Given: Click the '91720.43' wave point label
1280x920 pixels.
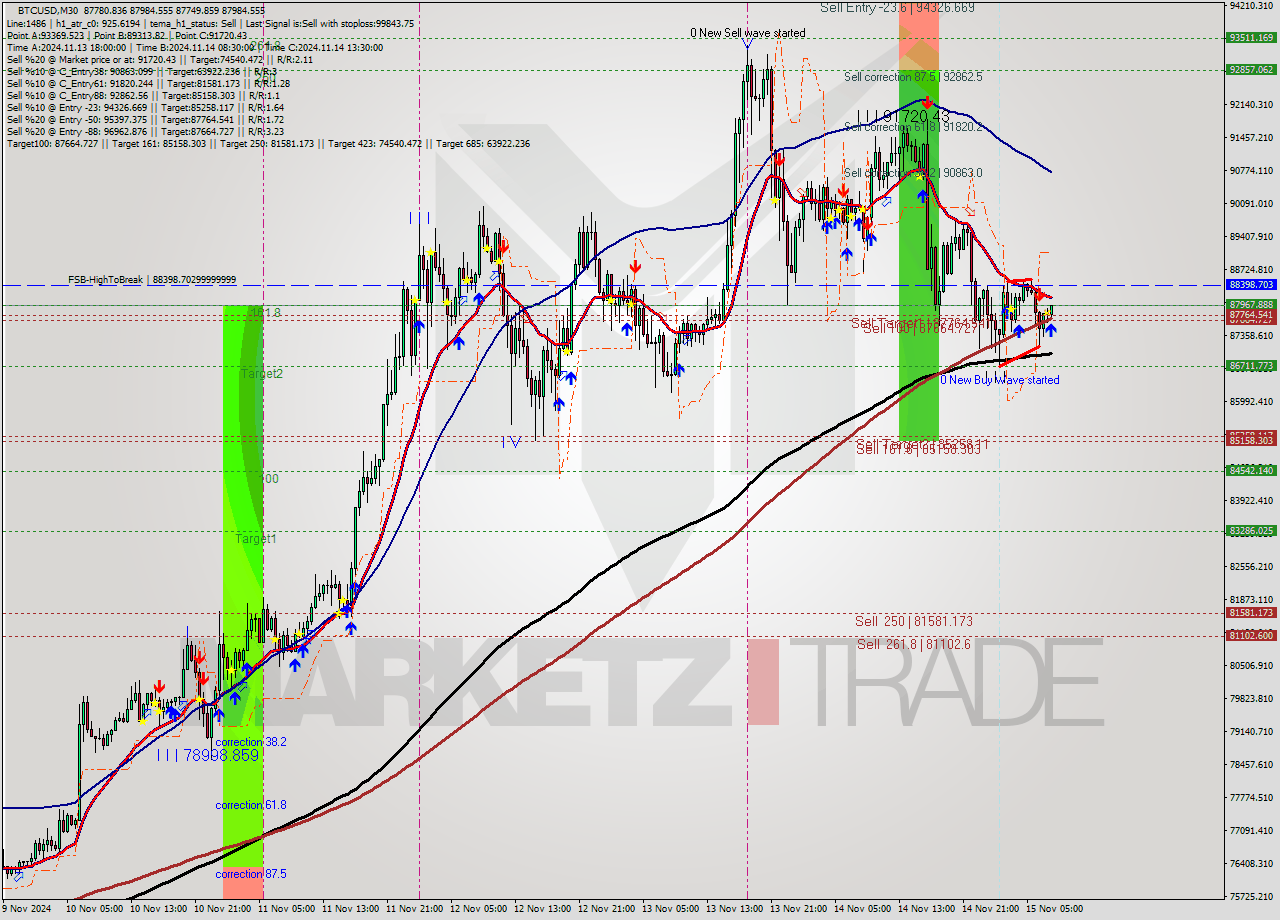Looking at the screenshot, I should pyautogui.click(x=916, y=116).
